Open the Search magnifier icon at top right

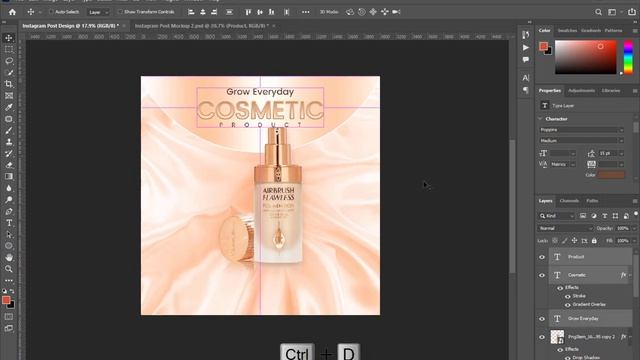click(598, 12)
